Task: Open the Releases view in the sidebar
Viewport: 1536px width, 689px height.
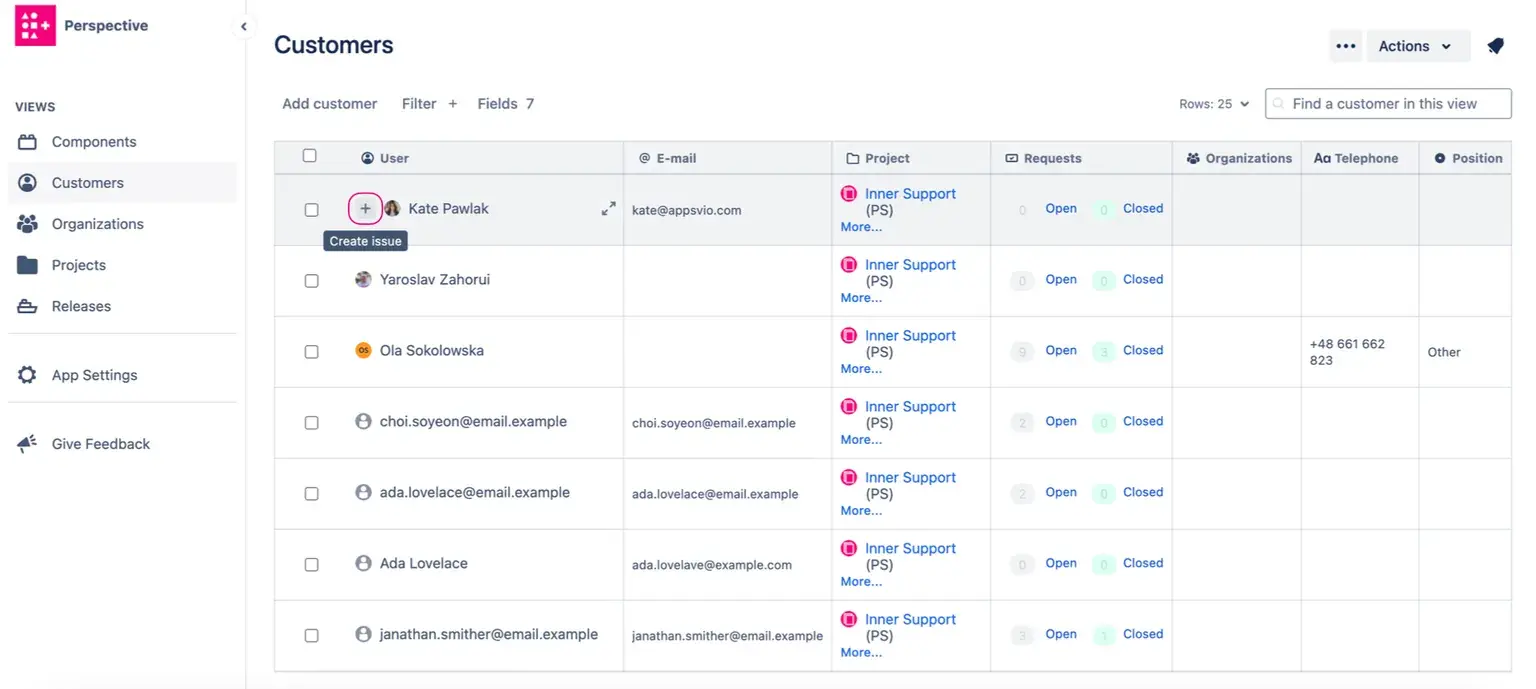Action: 80,306
